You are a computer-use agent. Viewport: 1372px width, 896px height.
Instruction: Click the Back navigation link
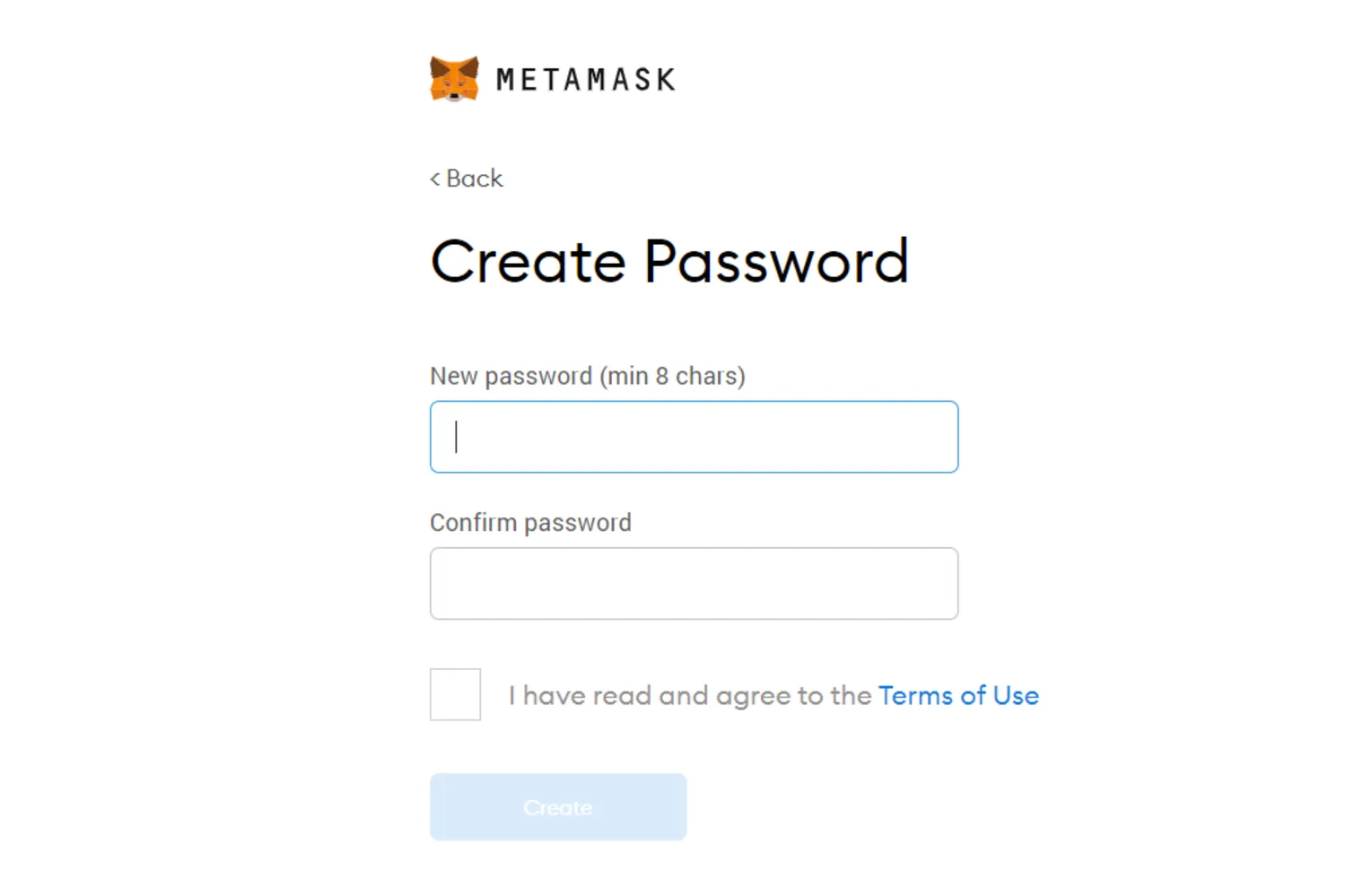tap(467, 178)
